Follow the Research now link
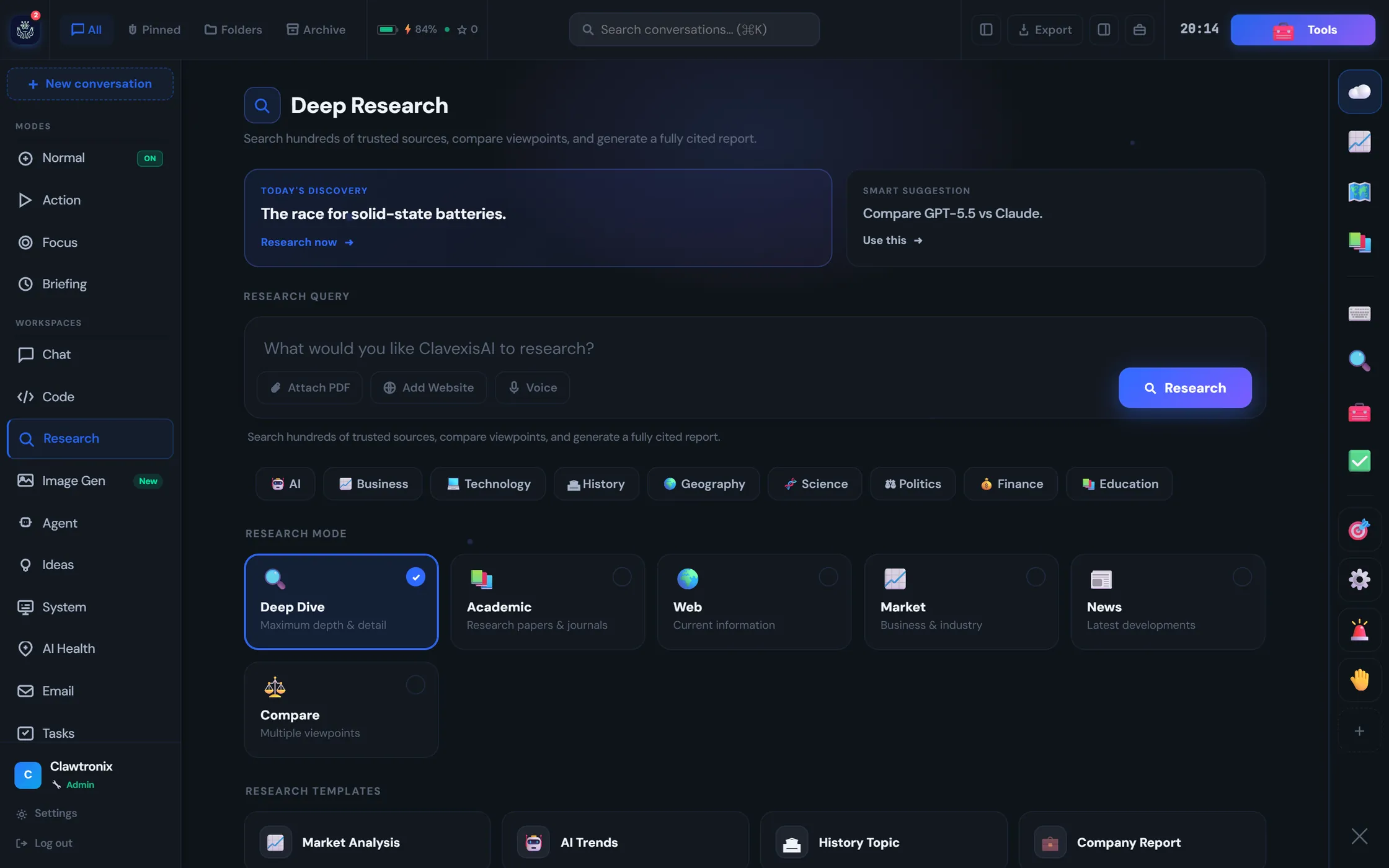The height and width of the screenshot is (868, 1389). pyautogui.click(x=307, y=242)
